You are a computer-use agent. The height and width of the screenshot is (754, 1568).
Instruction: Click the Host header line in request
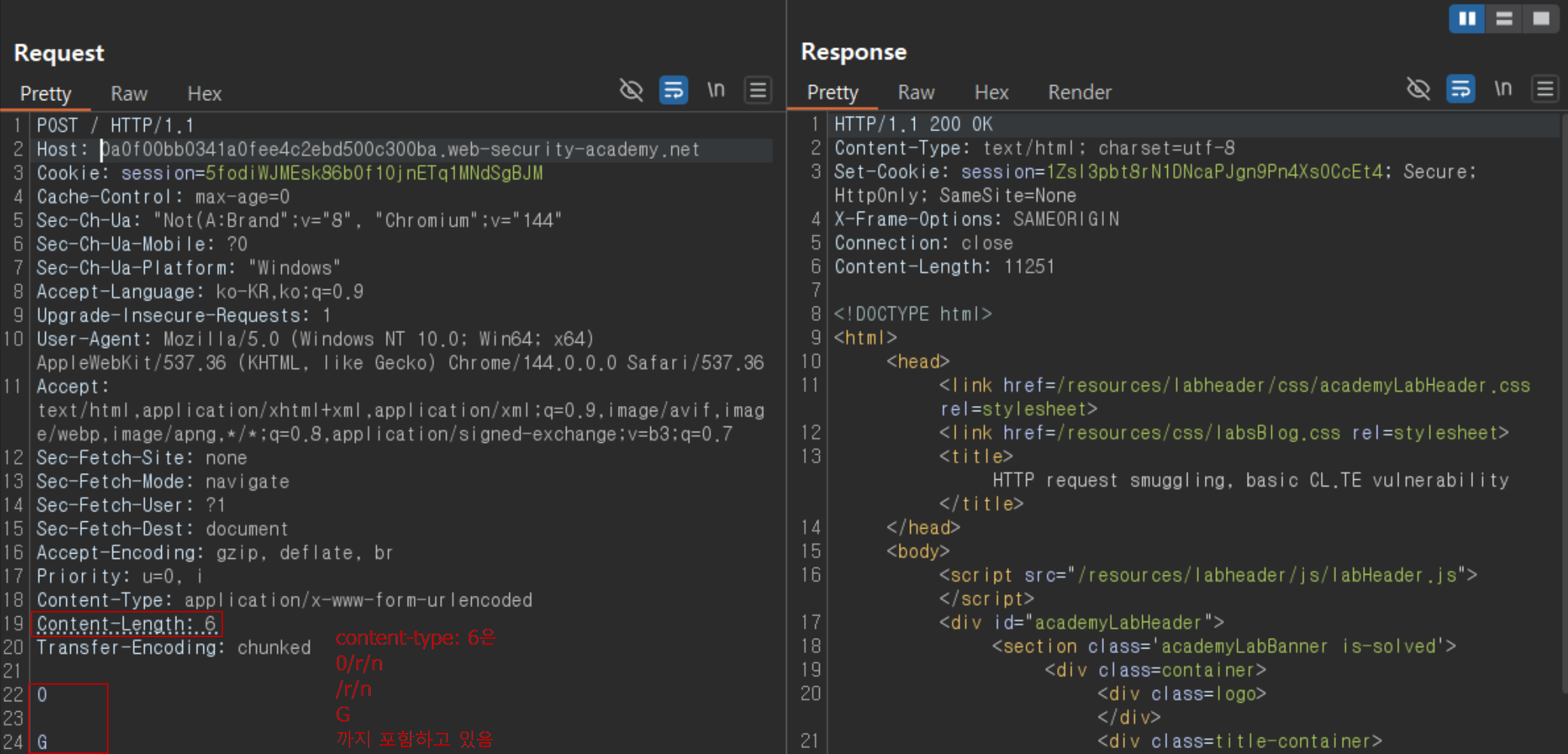click(368, 149)
